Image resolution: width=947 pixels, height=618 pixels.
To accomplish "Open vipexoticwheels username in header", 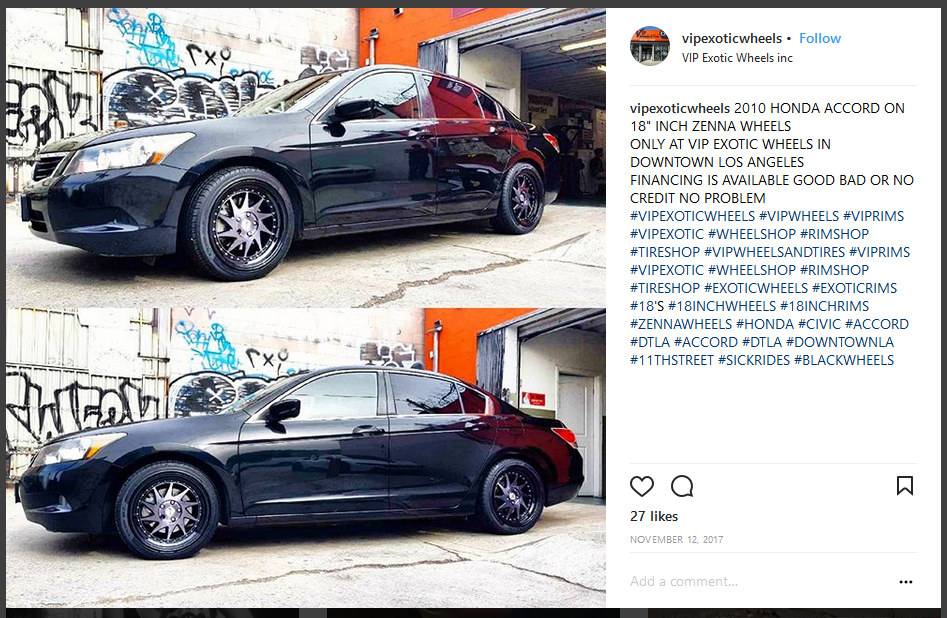I will click(x=731, y=38).
